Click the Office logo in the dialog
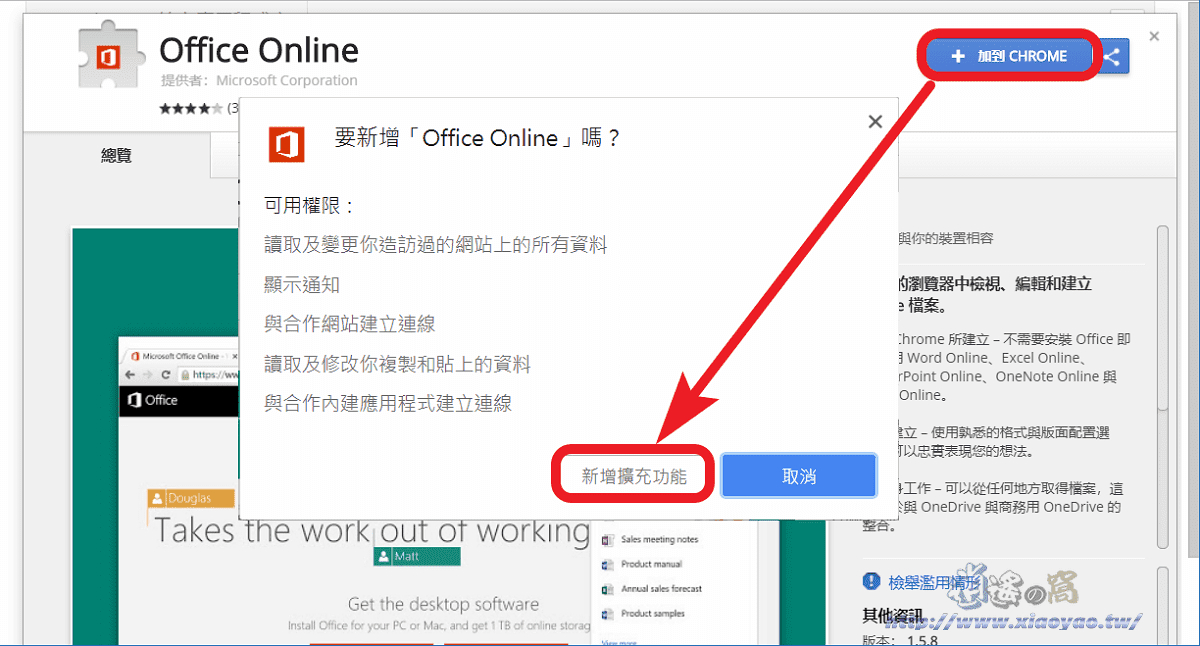Image resolution: width=1200 pixels, height=646 pixels. (x=286, y=144)
